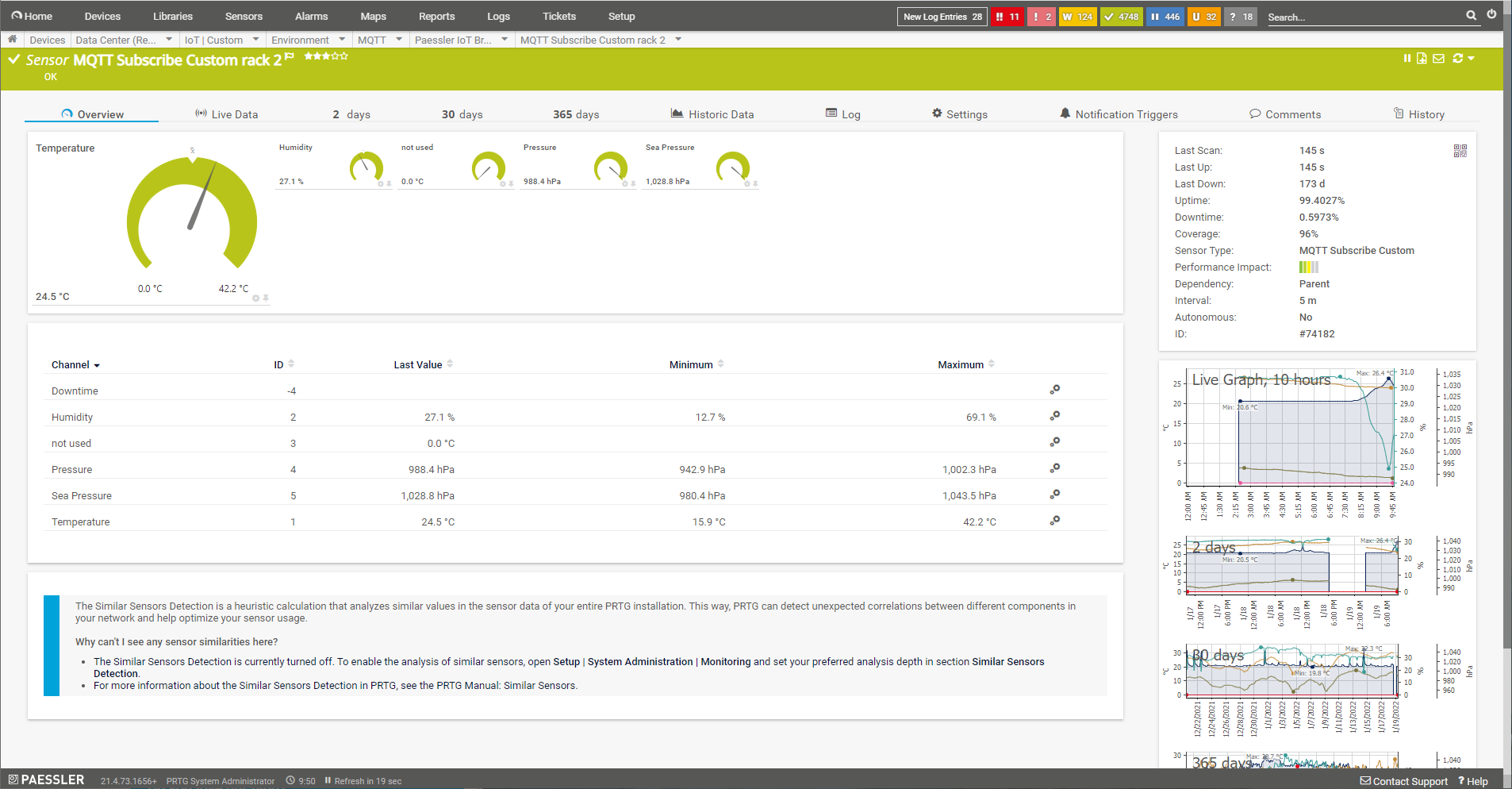
Task: Click the envelope email icon in sensor header
Action: click(1438, 58)
